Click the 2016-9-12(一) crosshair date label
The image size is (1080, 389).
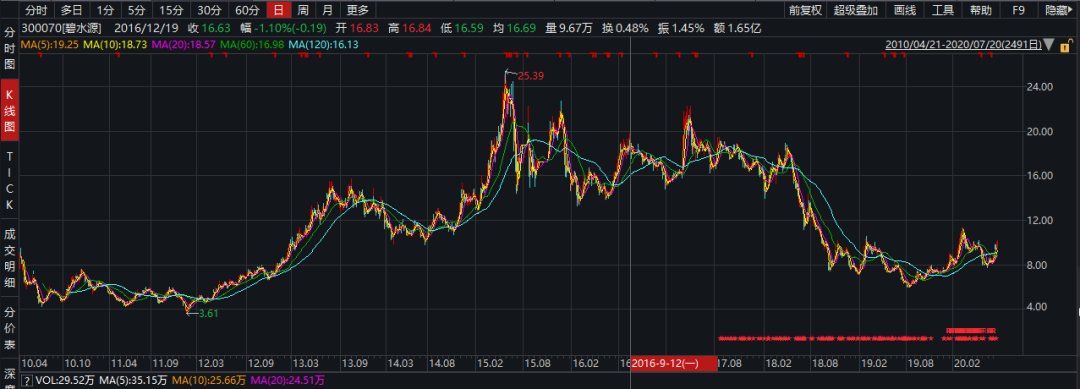tap(674, 364)
